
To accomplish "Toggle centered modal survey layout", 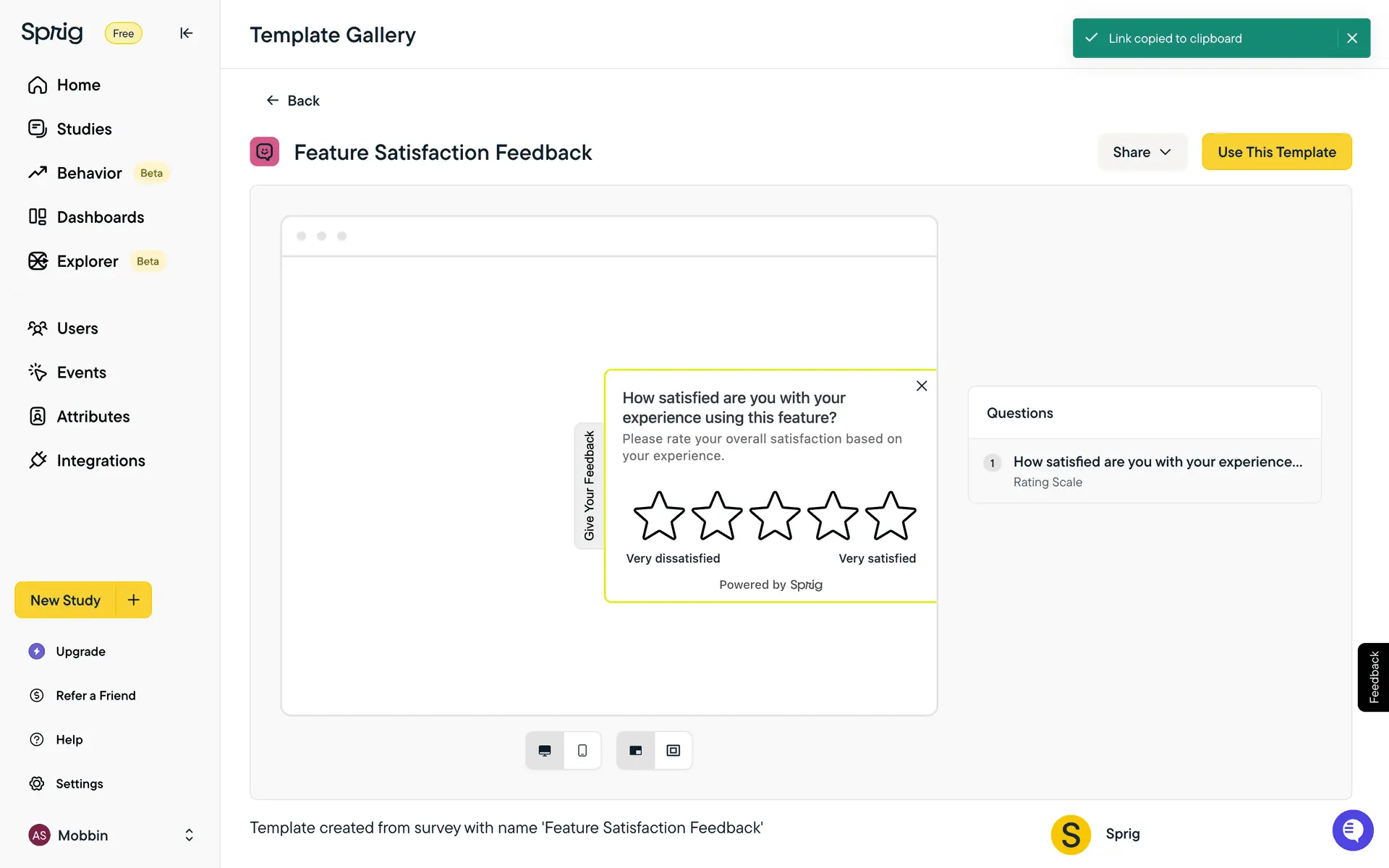I will point(674,751).
